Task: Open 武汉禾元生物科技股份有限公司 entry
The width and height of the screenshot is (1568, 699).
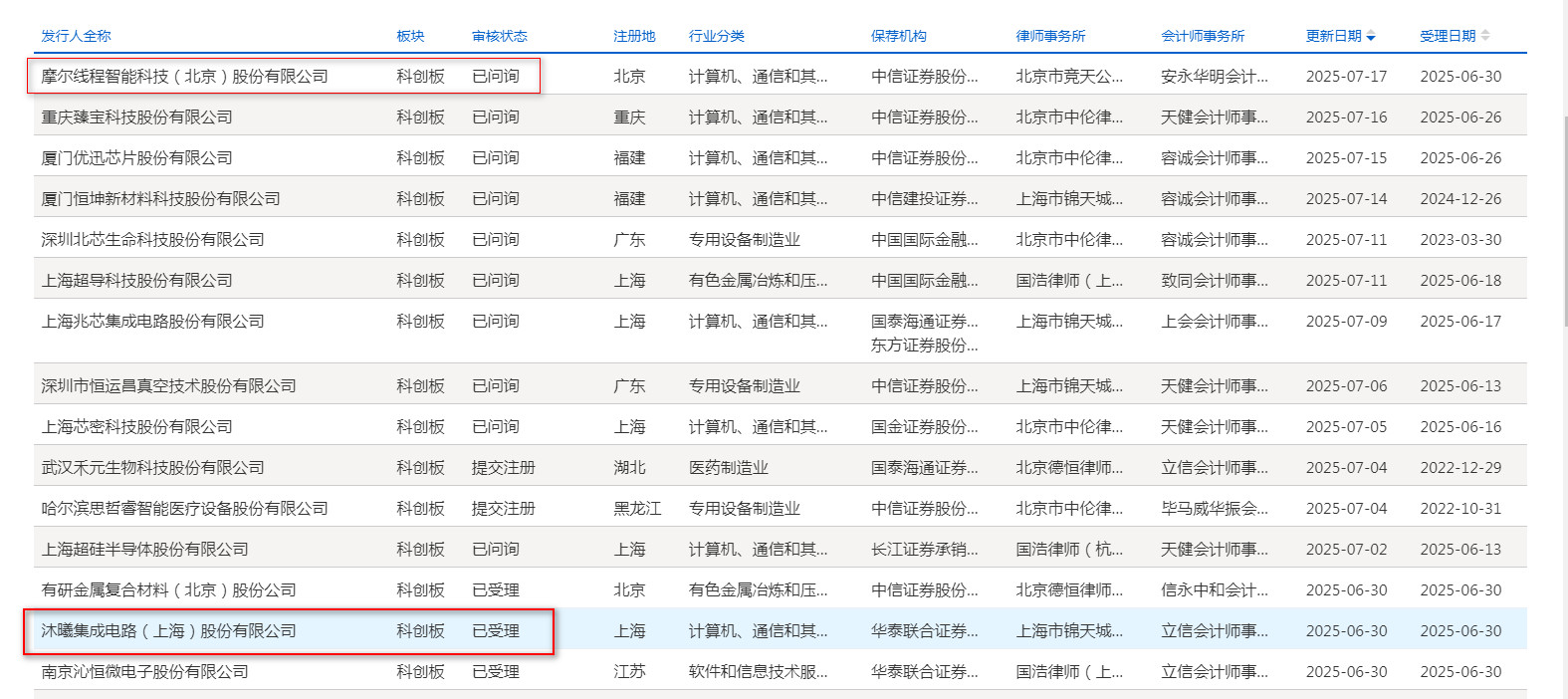Action: [152, 468]
